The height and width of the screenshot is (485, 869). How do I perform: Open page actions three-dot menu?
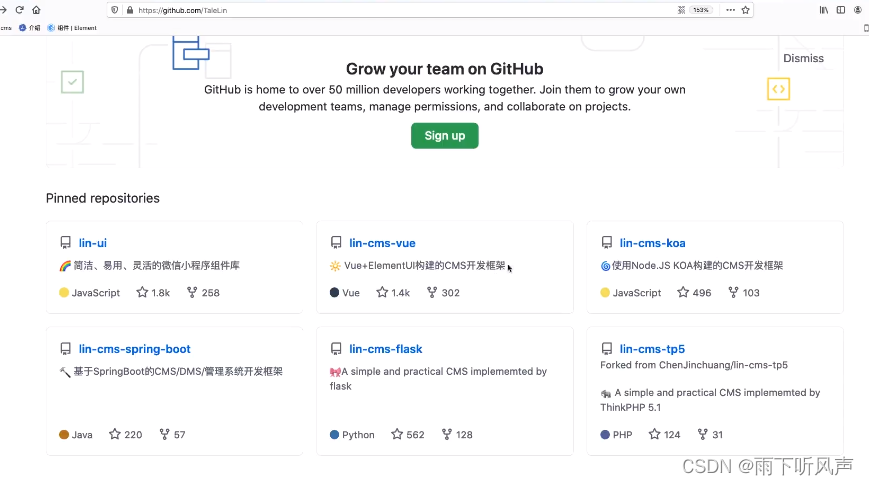[730, 10]
